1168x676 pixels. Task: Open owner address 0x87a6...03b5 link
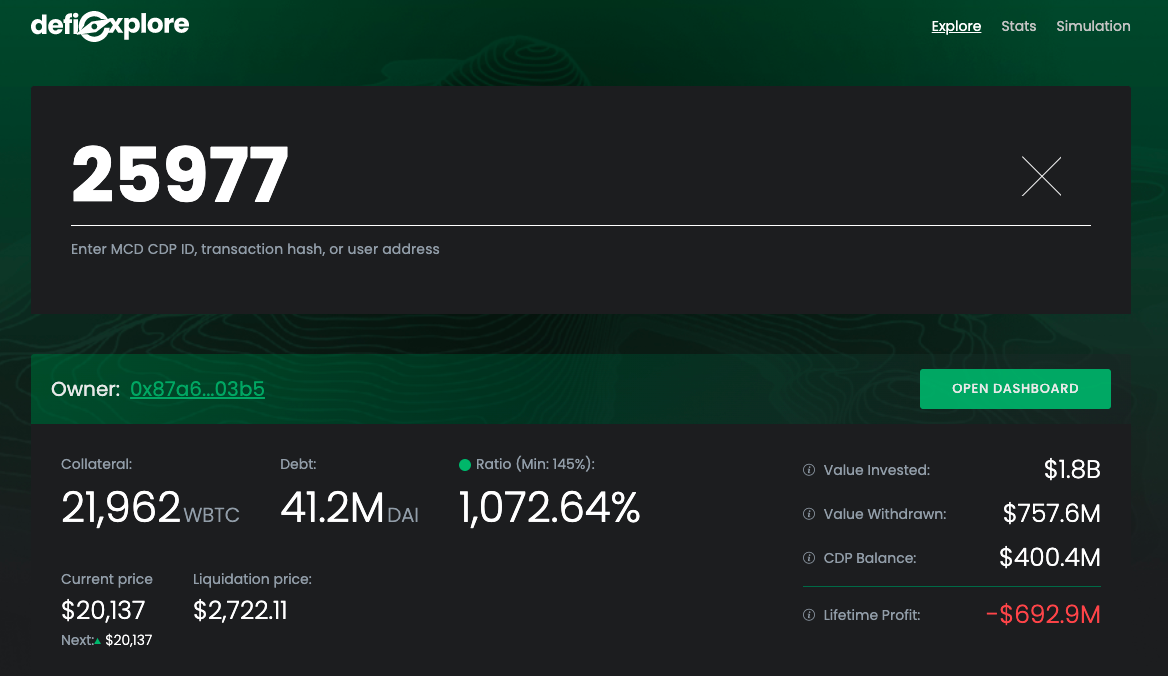point(197,389)
